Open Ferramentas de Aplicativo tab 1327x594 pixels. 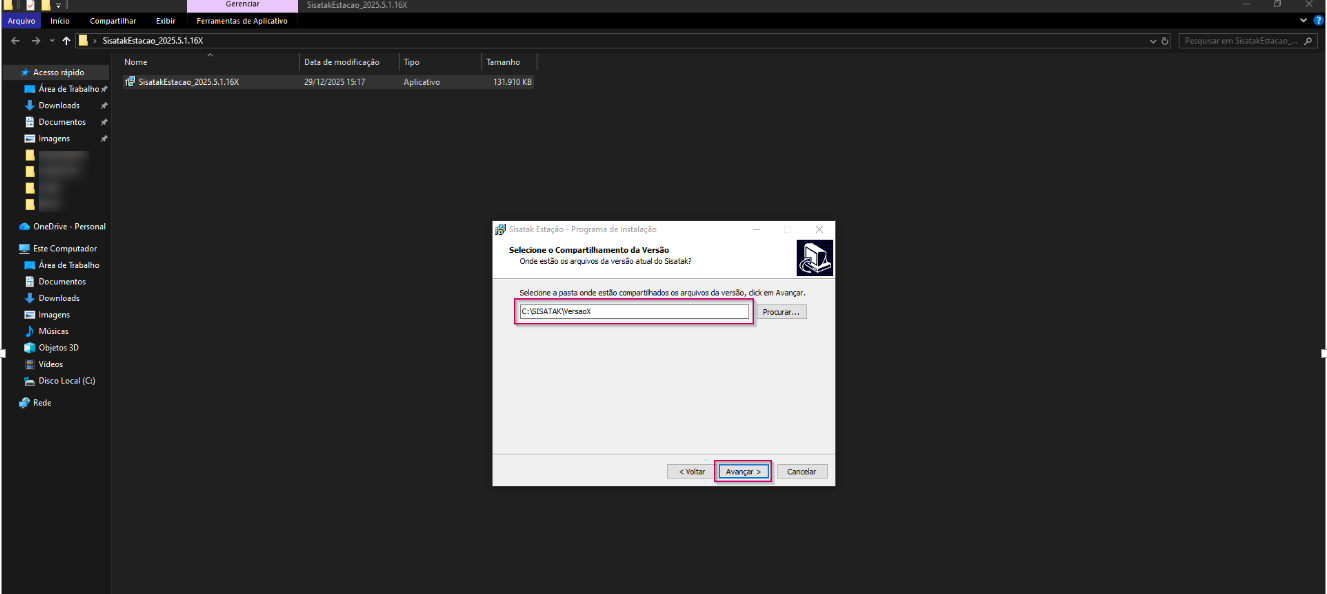[x=242, y=20]
